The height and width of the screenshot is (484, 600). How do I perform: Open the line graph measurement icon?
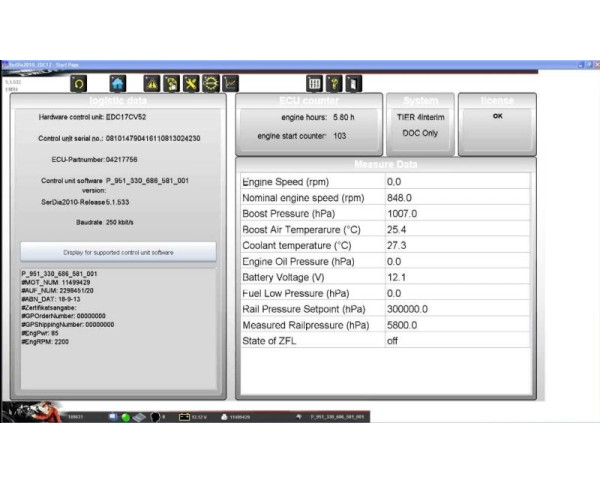point(231,84)
